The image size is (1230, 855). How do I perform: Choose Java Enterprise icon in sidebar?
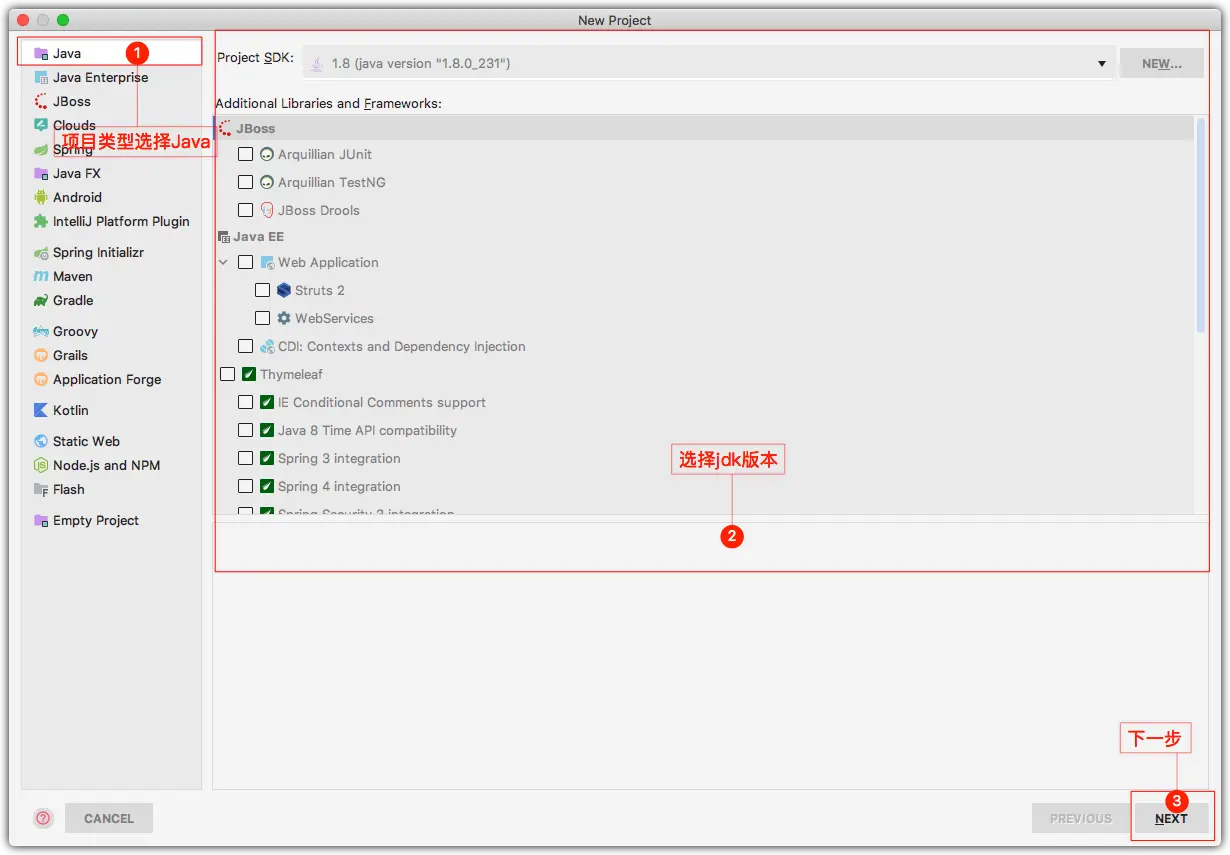click(x=41, y=77)
